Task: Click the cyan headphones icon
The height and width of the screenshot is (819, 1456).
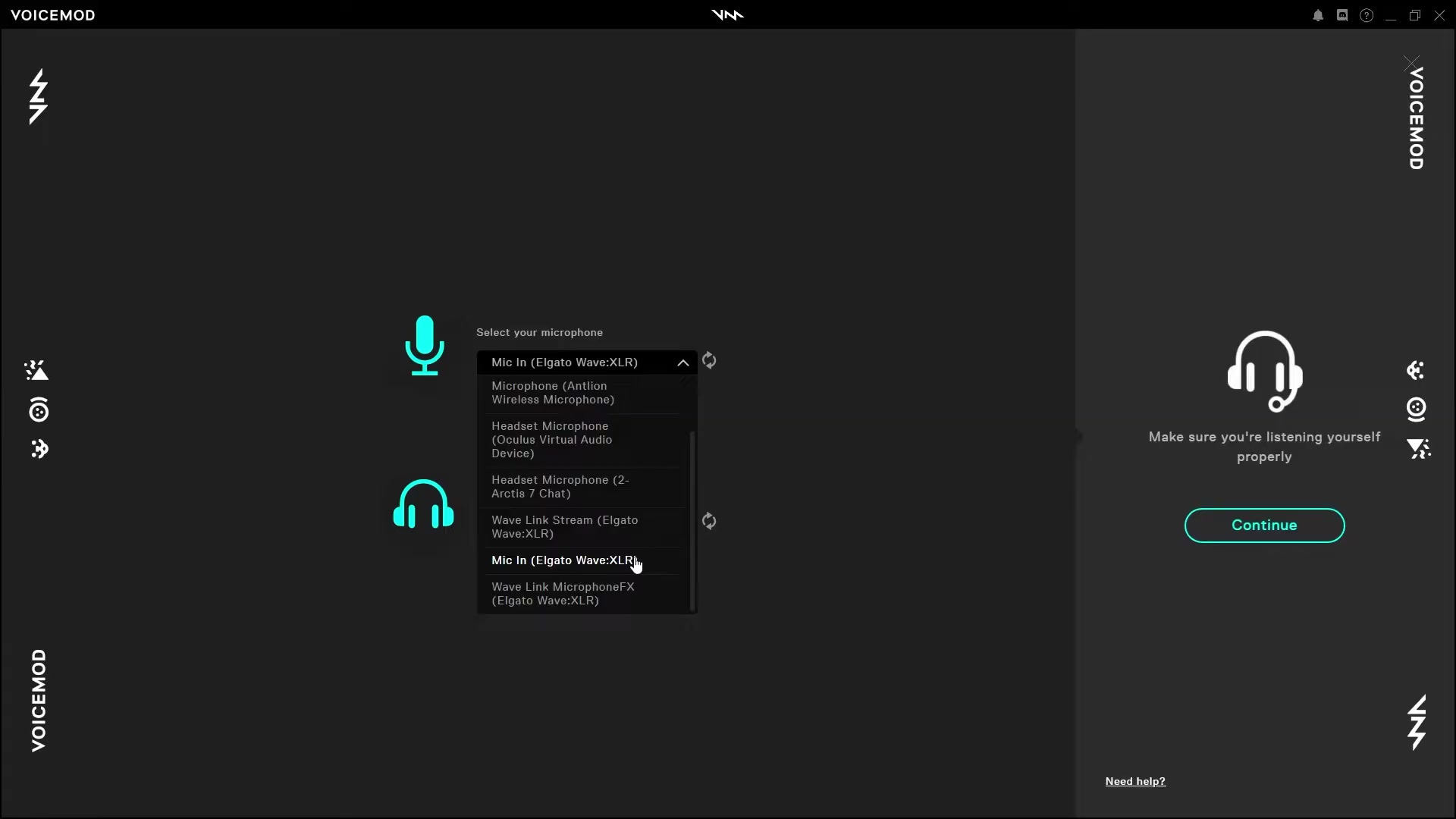Action: [x=423, y=504]
